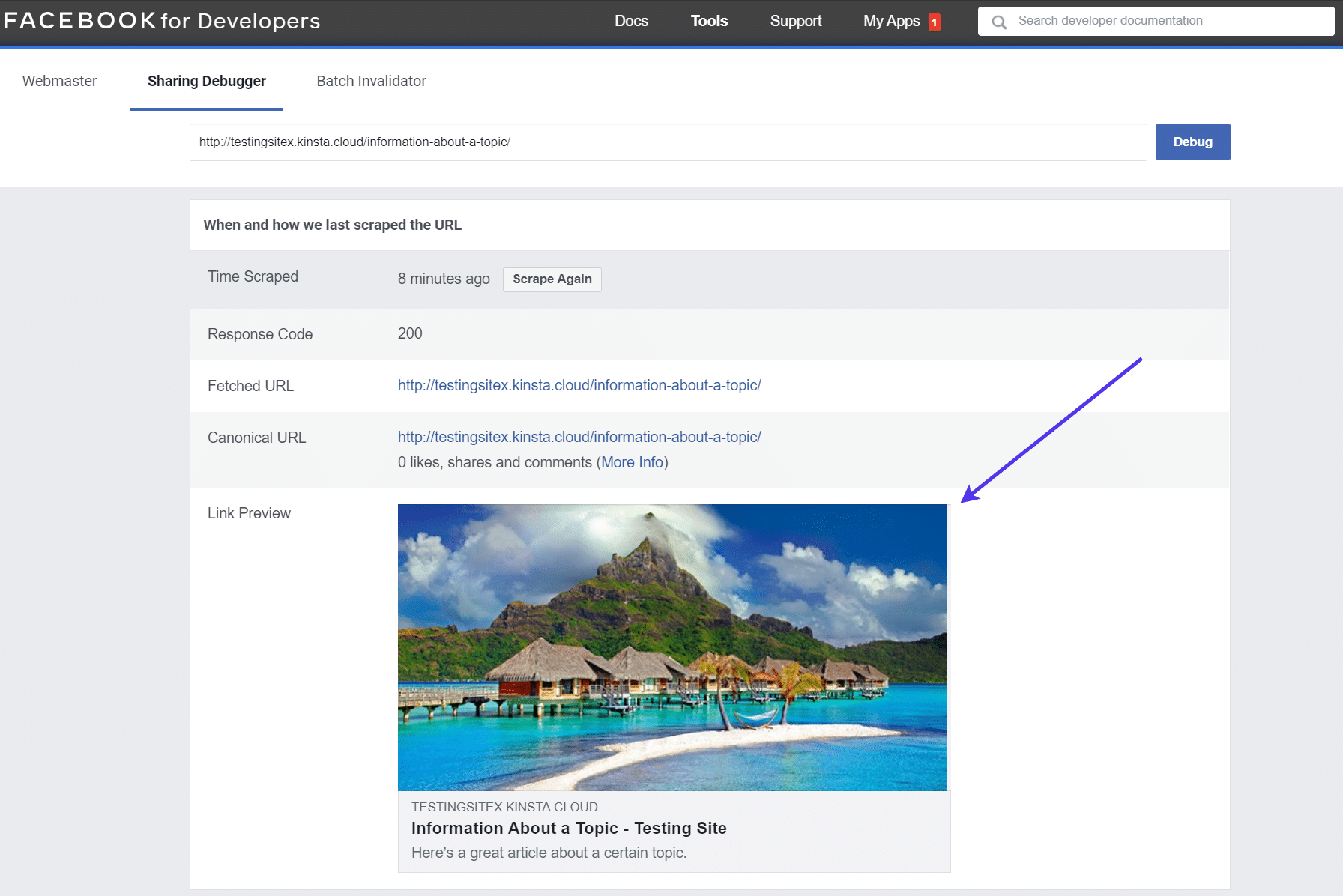Screen dimensions: 1343x896
Task: Click the search magnifier icon
Action: tap(999, 21)
